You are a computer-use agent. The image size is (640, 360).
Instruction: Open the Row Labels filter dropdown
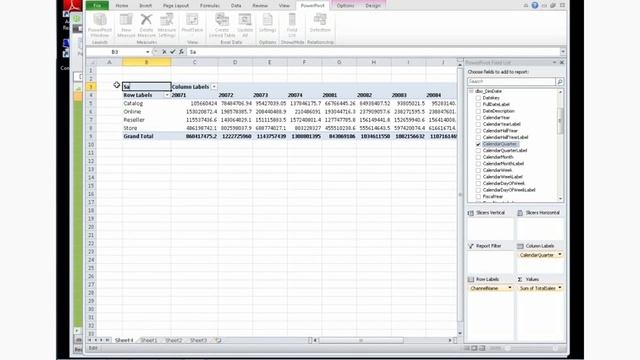(167, 95)
